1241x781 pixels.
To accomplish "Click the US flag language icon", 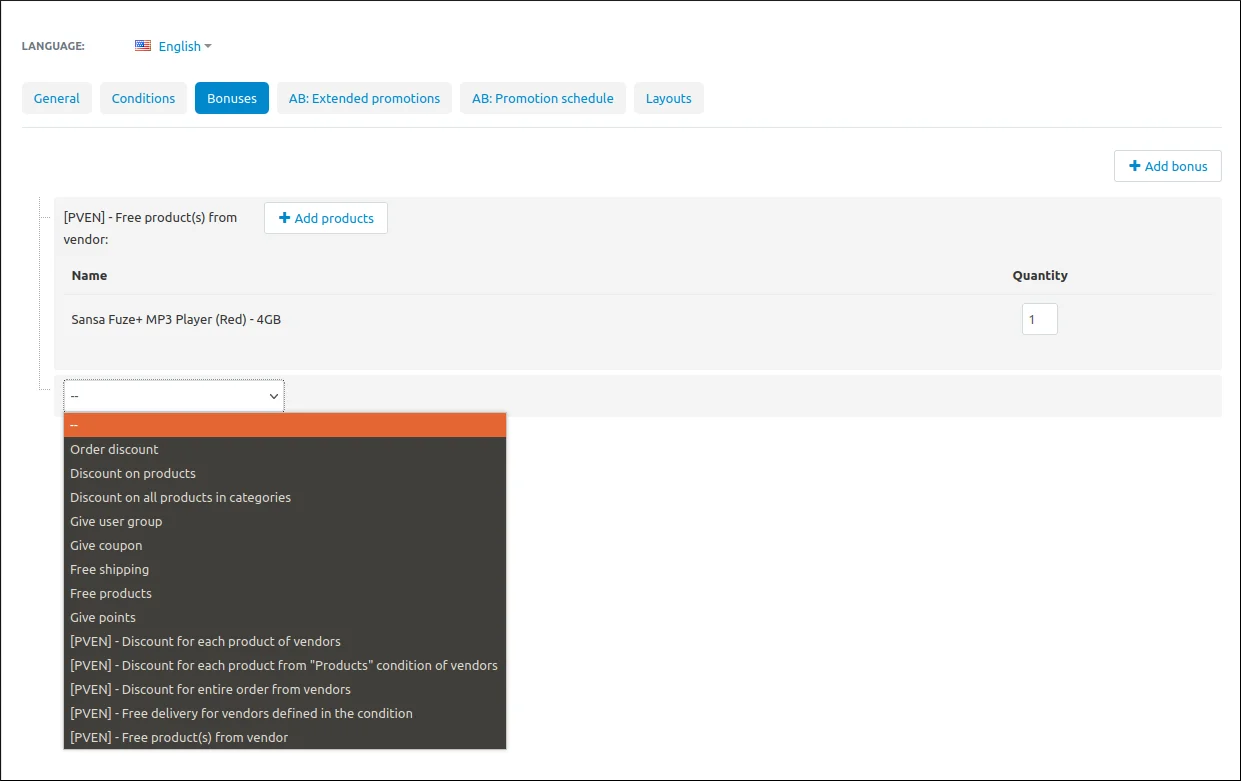I will tap(143, 46).
